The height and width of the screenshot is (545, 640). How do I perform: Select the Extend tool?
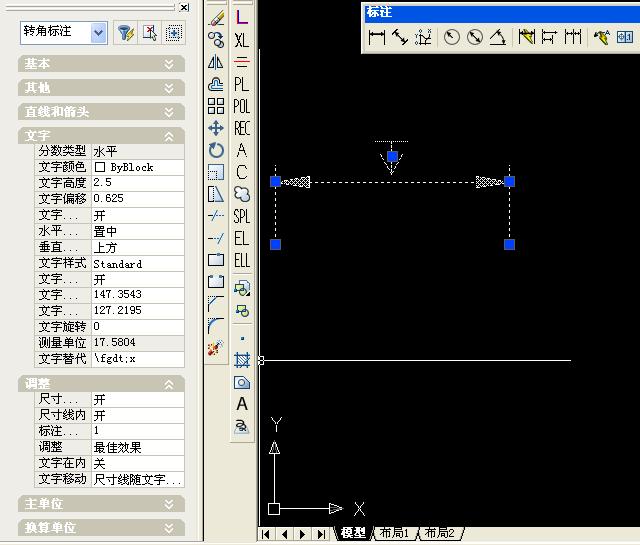[x=216, y=238]
